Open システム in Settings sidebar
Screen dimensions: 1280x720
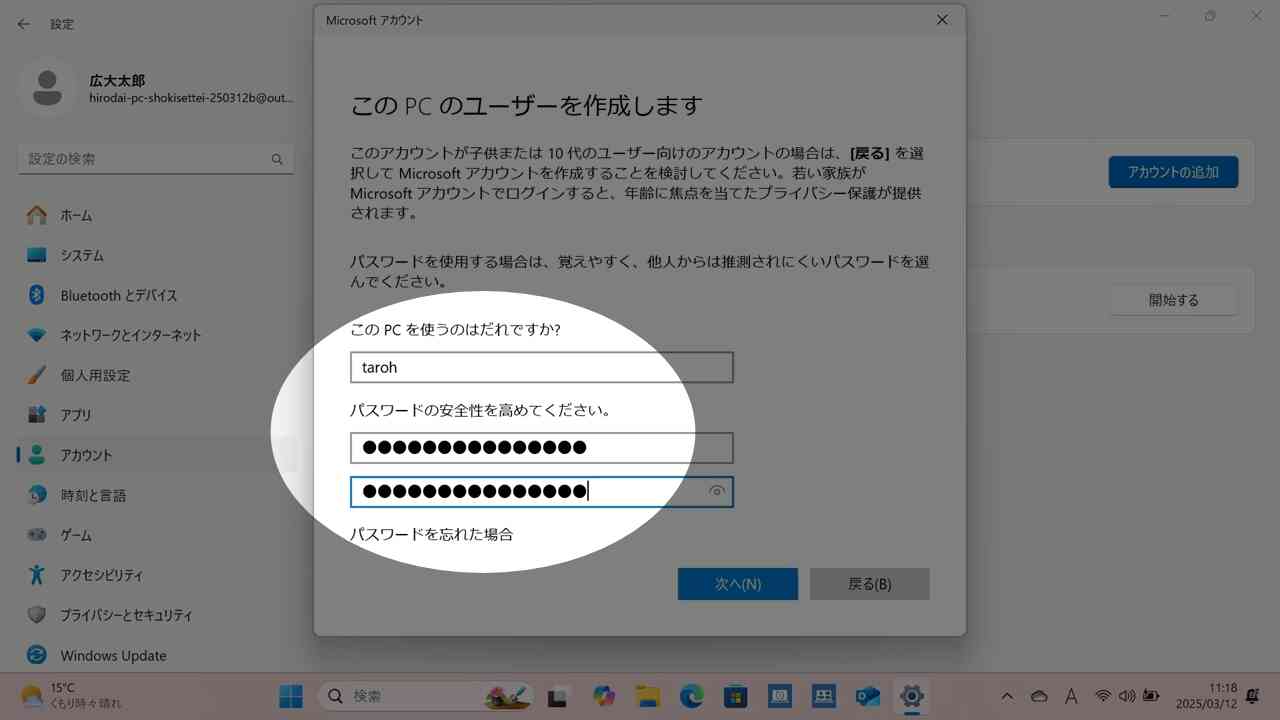tap(156, 255)
